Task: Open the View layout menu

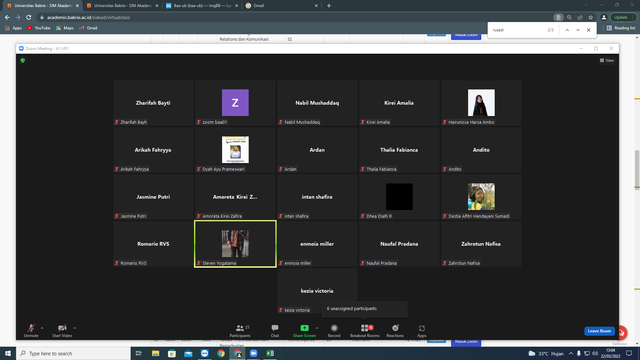Action: point(607,60)
